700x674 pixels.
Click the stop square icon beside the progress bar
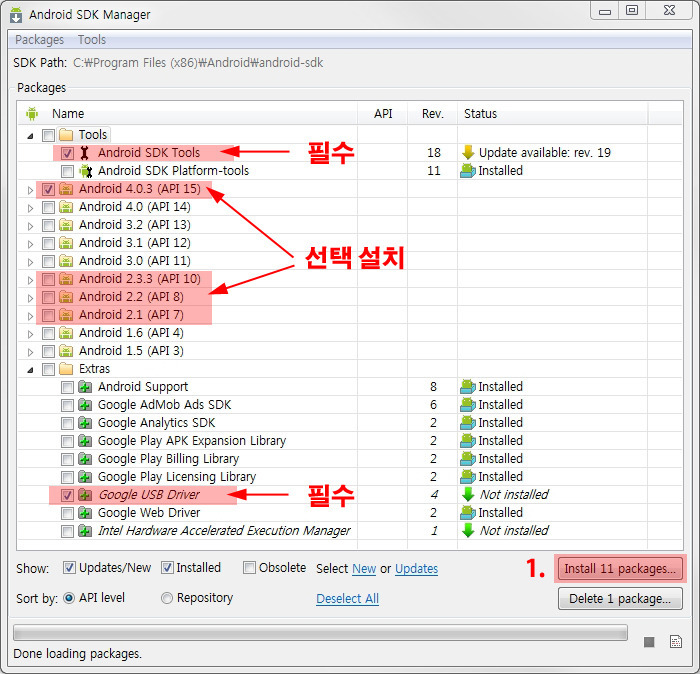point(649,642)
